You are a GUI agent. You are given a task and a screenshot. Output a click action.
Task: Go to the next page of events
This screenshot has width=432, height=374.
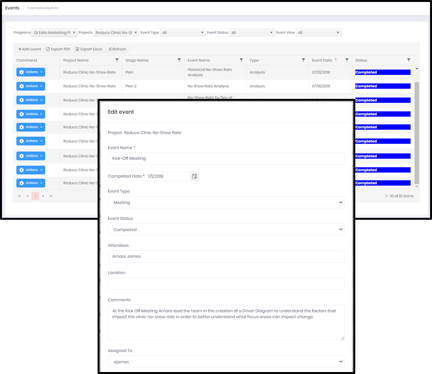(43, 196)
